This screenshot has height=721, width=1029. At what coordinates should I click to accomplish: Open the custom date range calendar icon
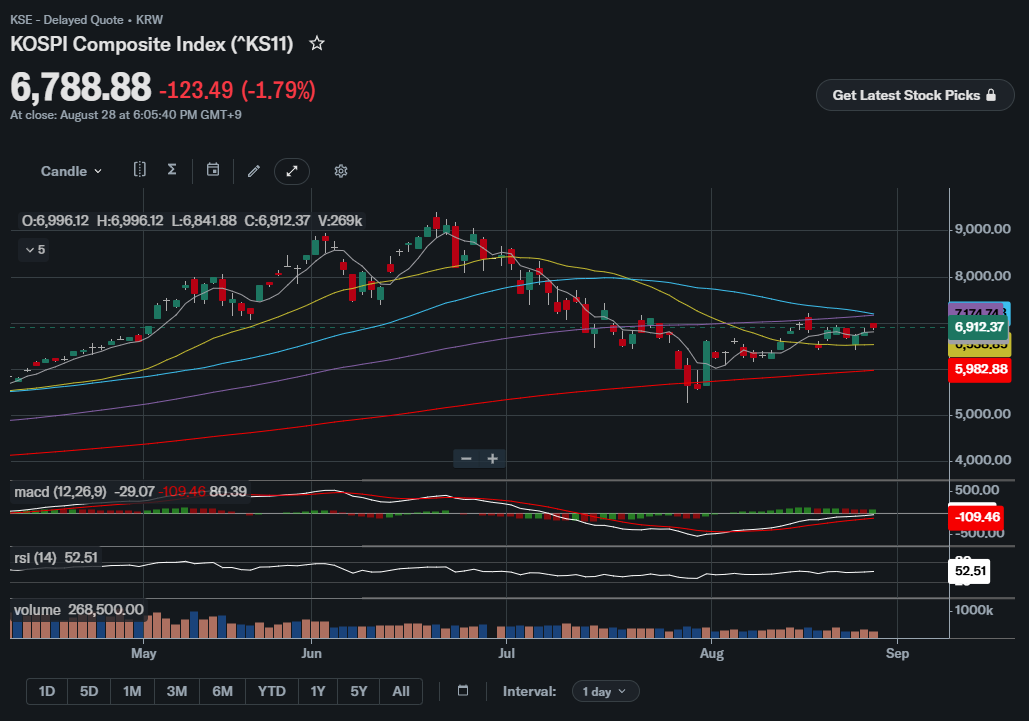[x=463, y=690]
